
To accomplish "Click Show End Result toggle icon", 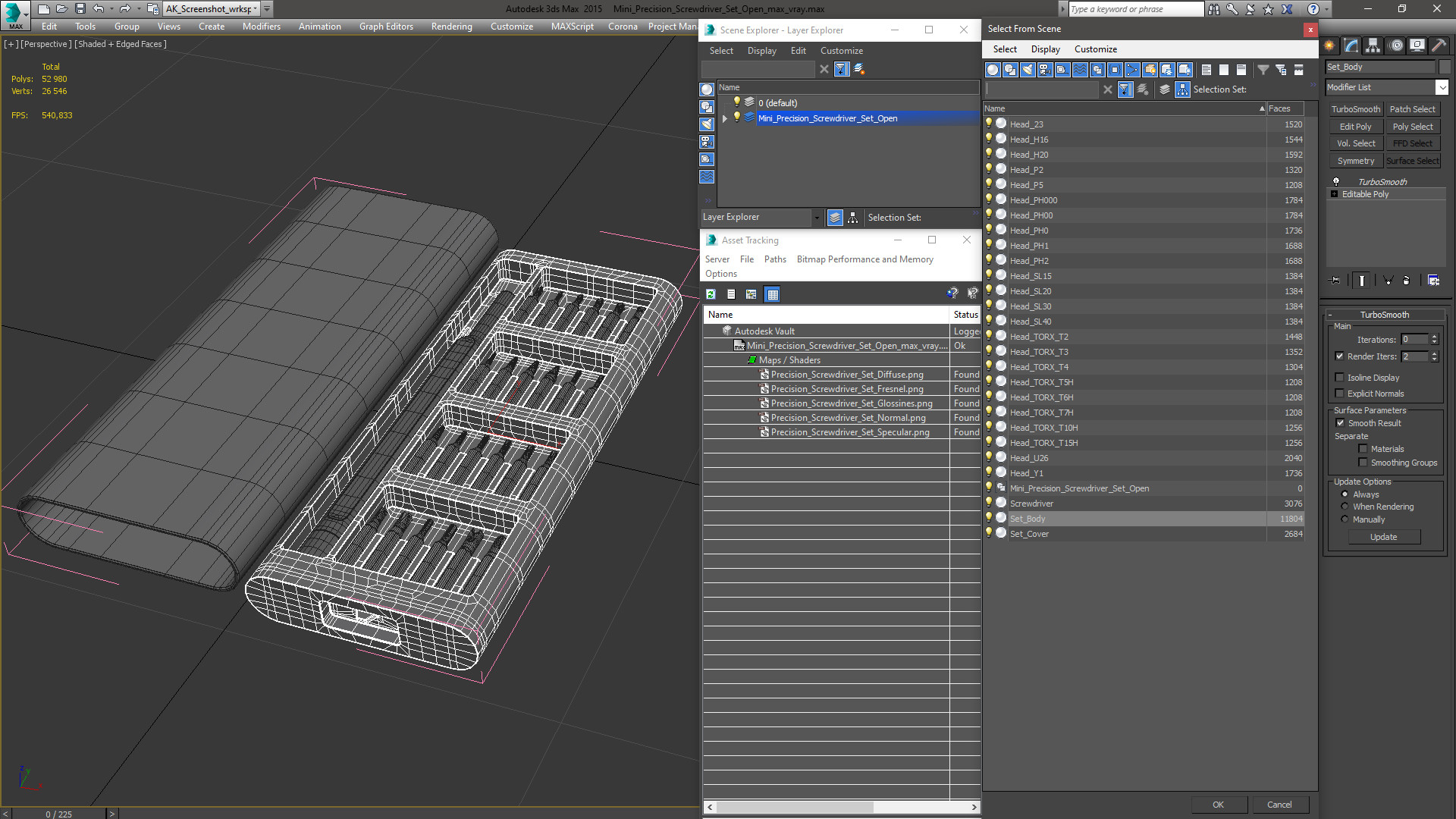I will click(1362, 281).
